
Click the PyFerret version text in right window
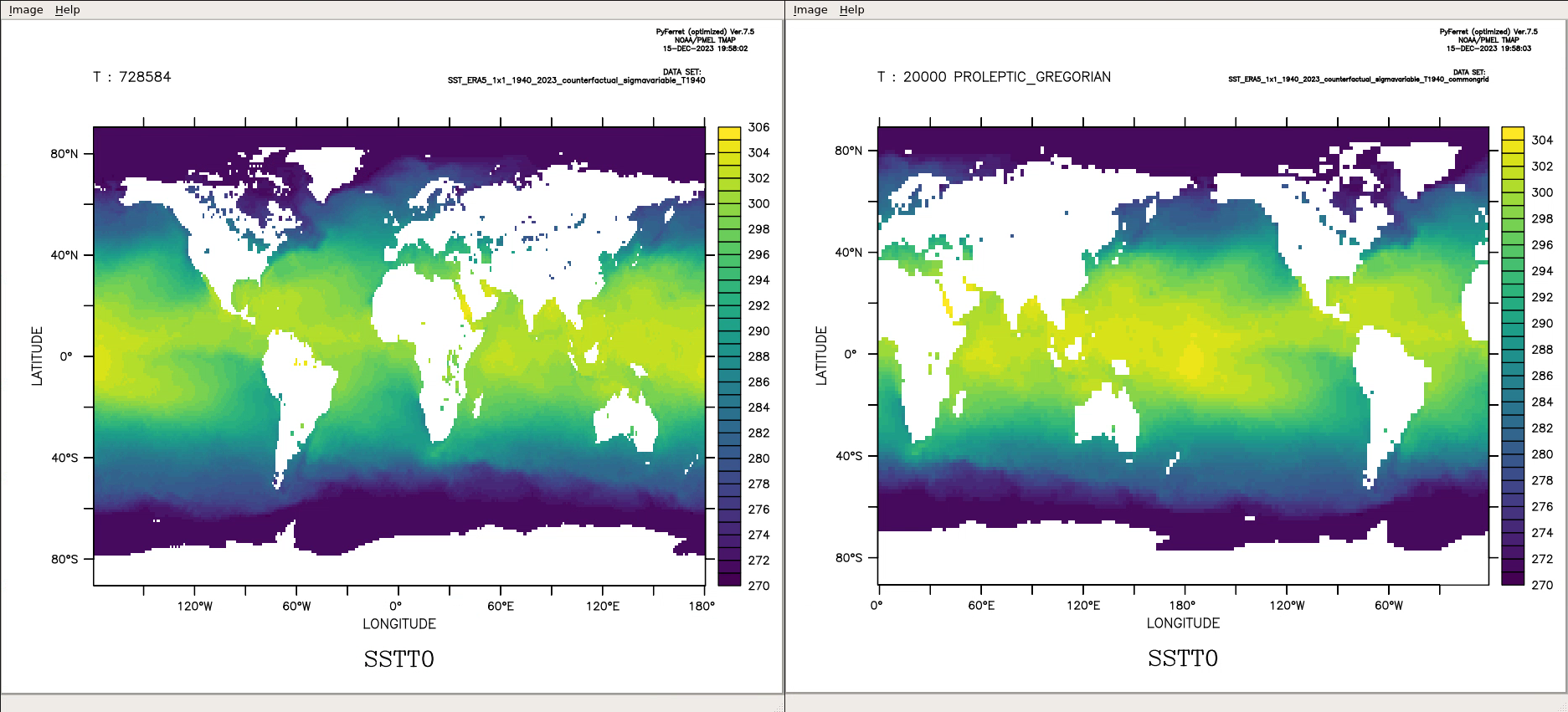(1488, 32)
